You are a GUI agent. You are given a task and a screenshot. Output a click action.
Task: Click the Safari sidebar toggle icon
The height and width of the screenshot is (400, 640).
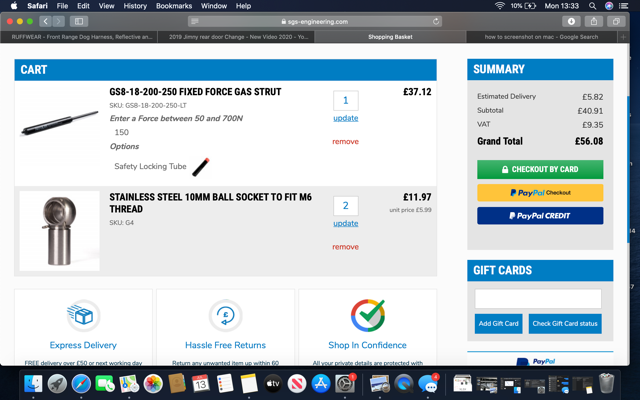point(79,21)
